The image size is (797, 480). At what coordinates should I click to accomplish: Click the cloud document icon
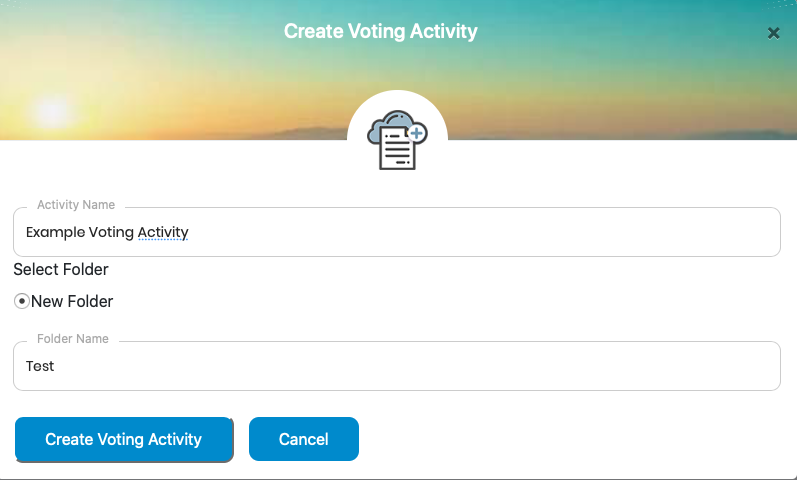(397, 140)
